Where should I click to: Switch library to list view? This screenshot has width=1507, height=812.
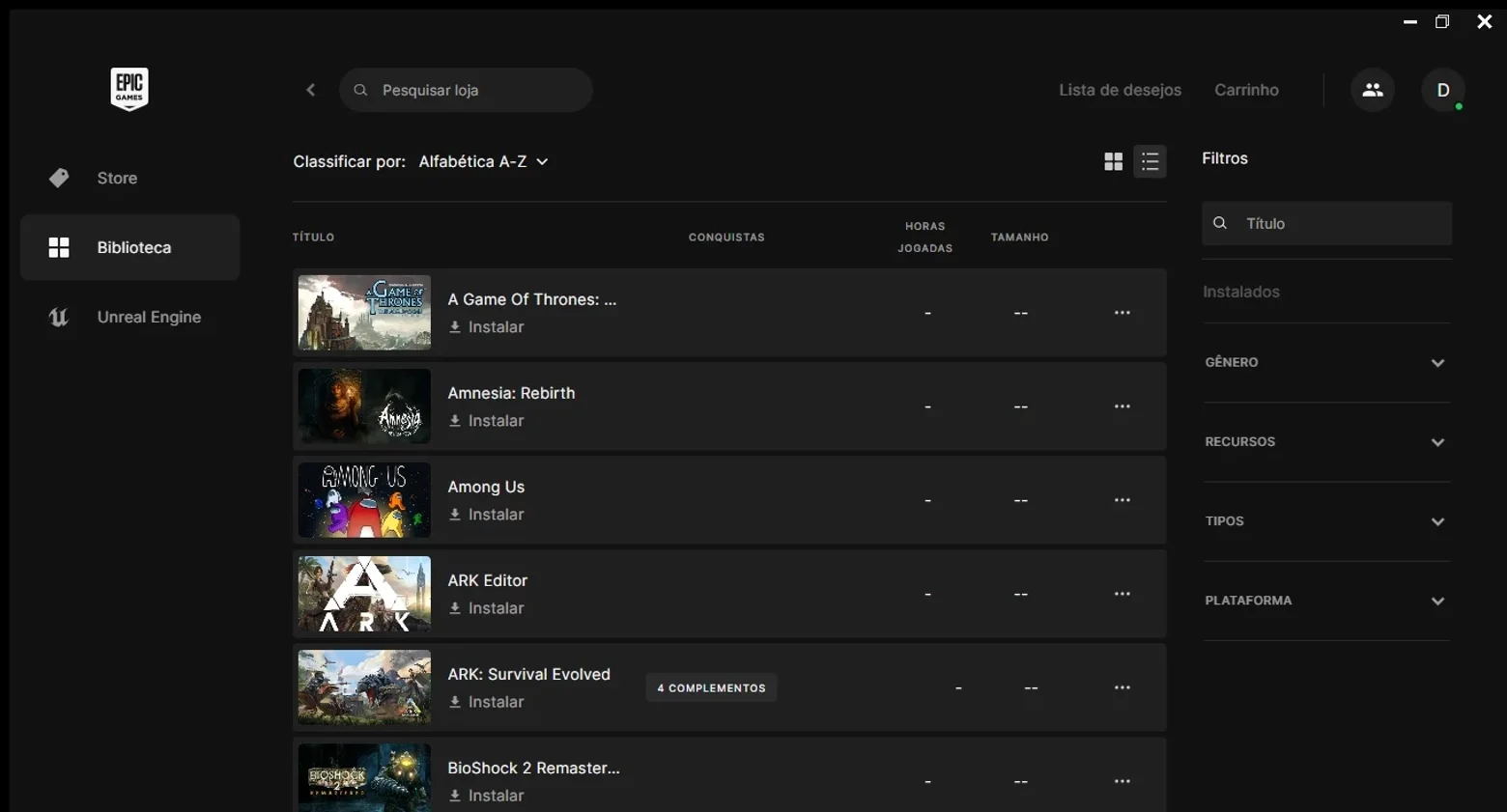[1150, 162]
